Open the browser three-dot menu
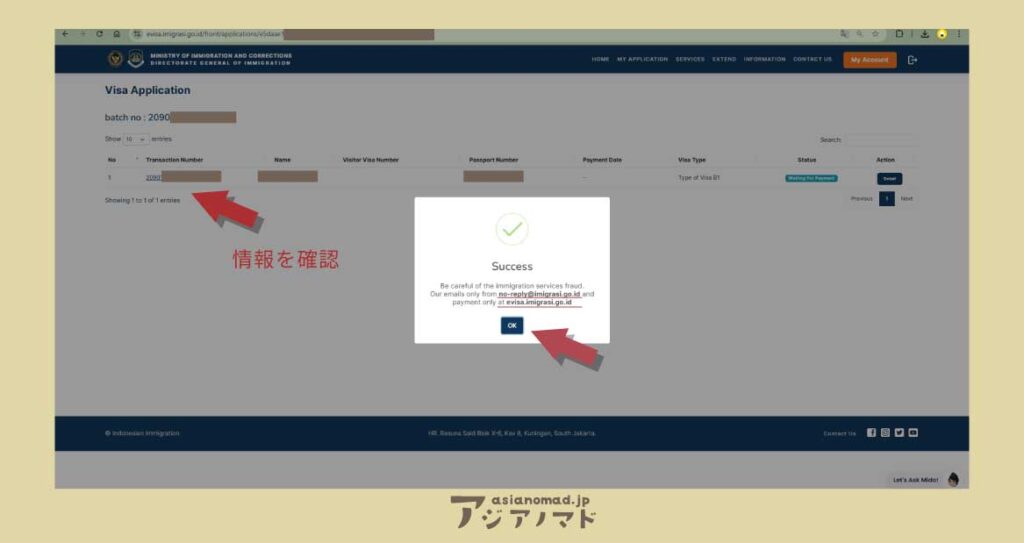Image resolution: width=1024 pixels, height=543 pixels. click(959, 34)
